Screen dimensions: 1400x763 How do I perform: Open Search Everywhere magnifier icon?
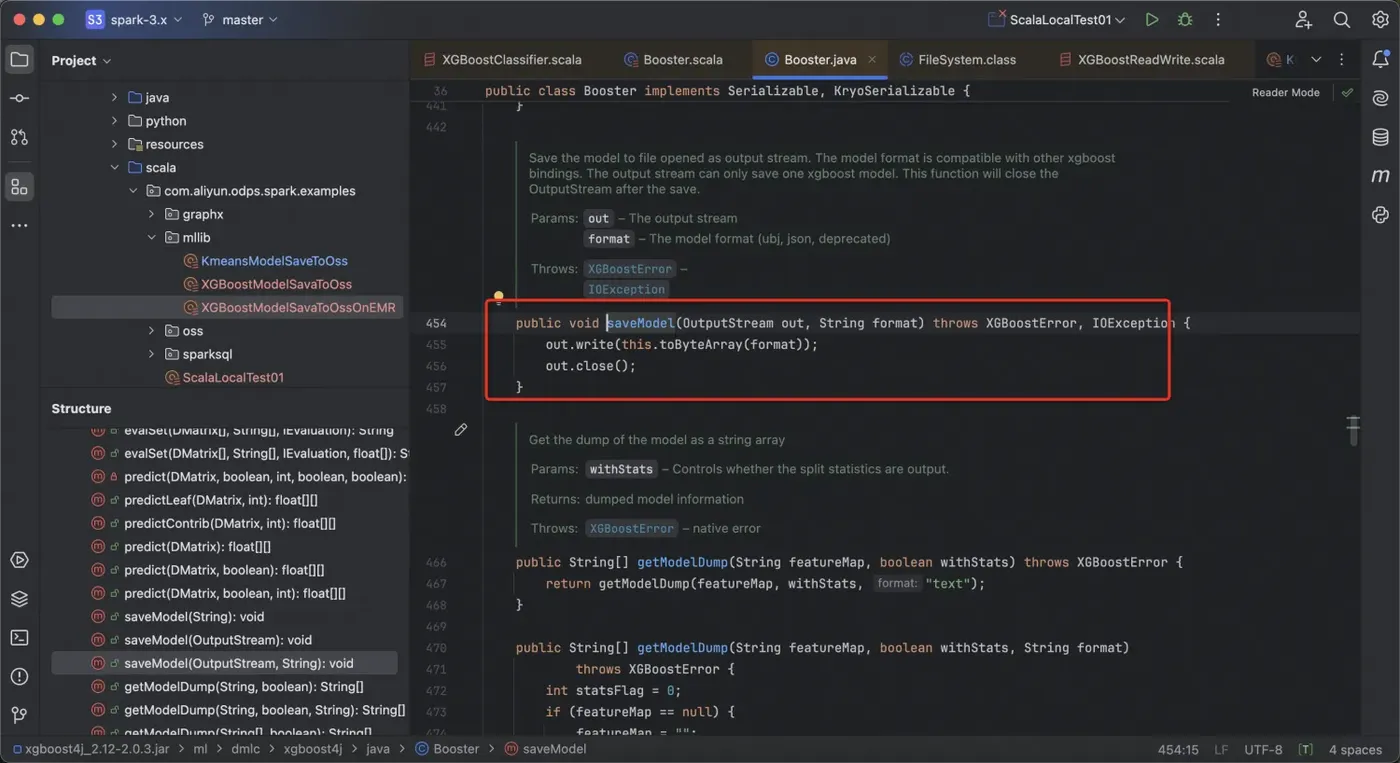point(1342,20)
